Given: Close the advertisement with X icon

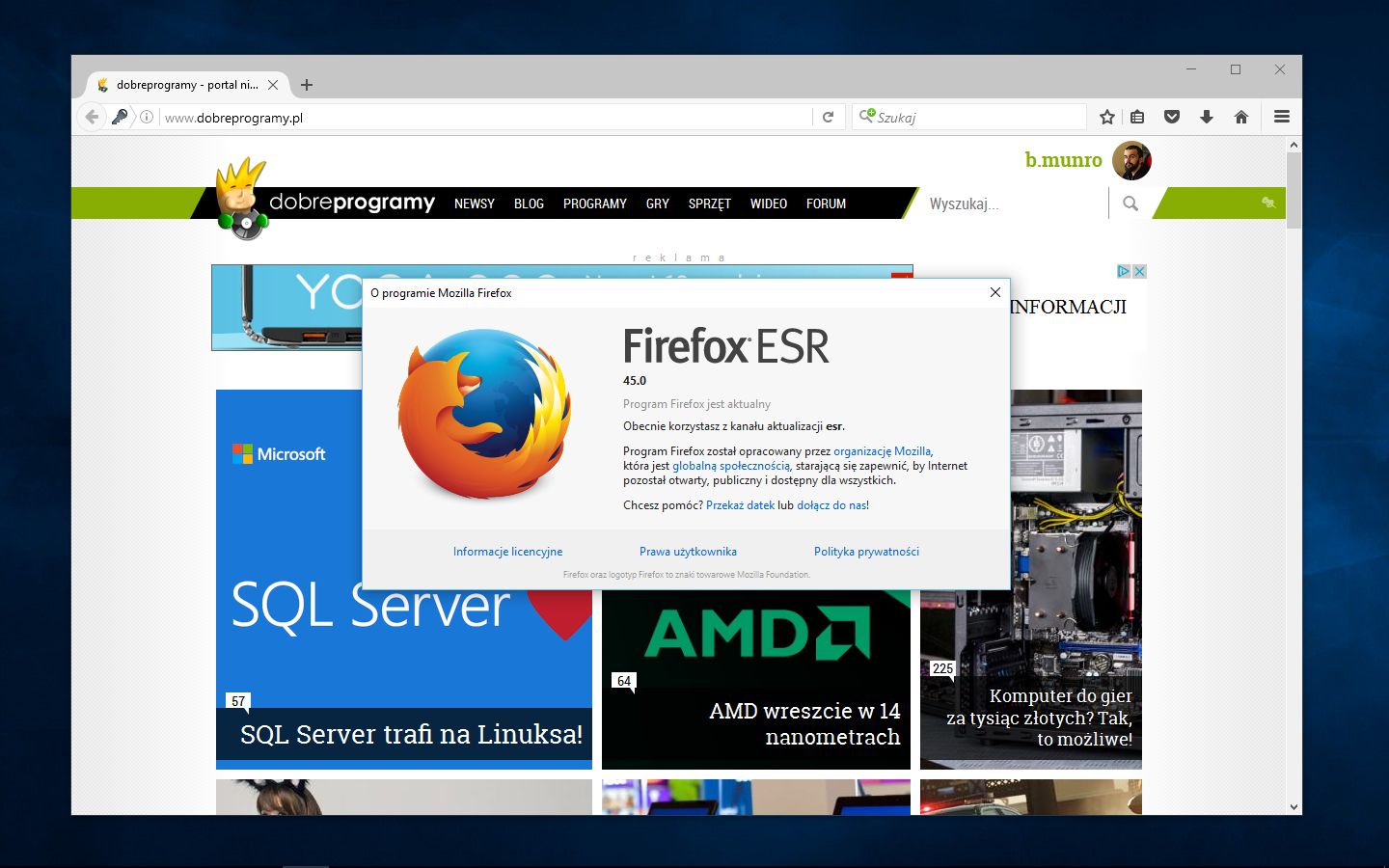Looking at the screenshot, I should (1139, 271).
